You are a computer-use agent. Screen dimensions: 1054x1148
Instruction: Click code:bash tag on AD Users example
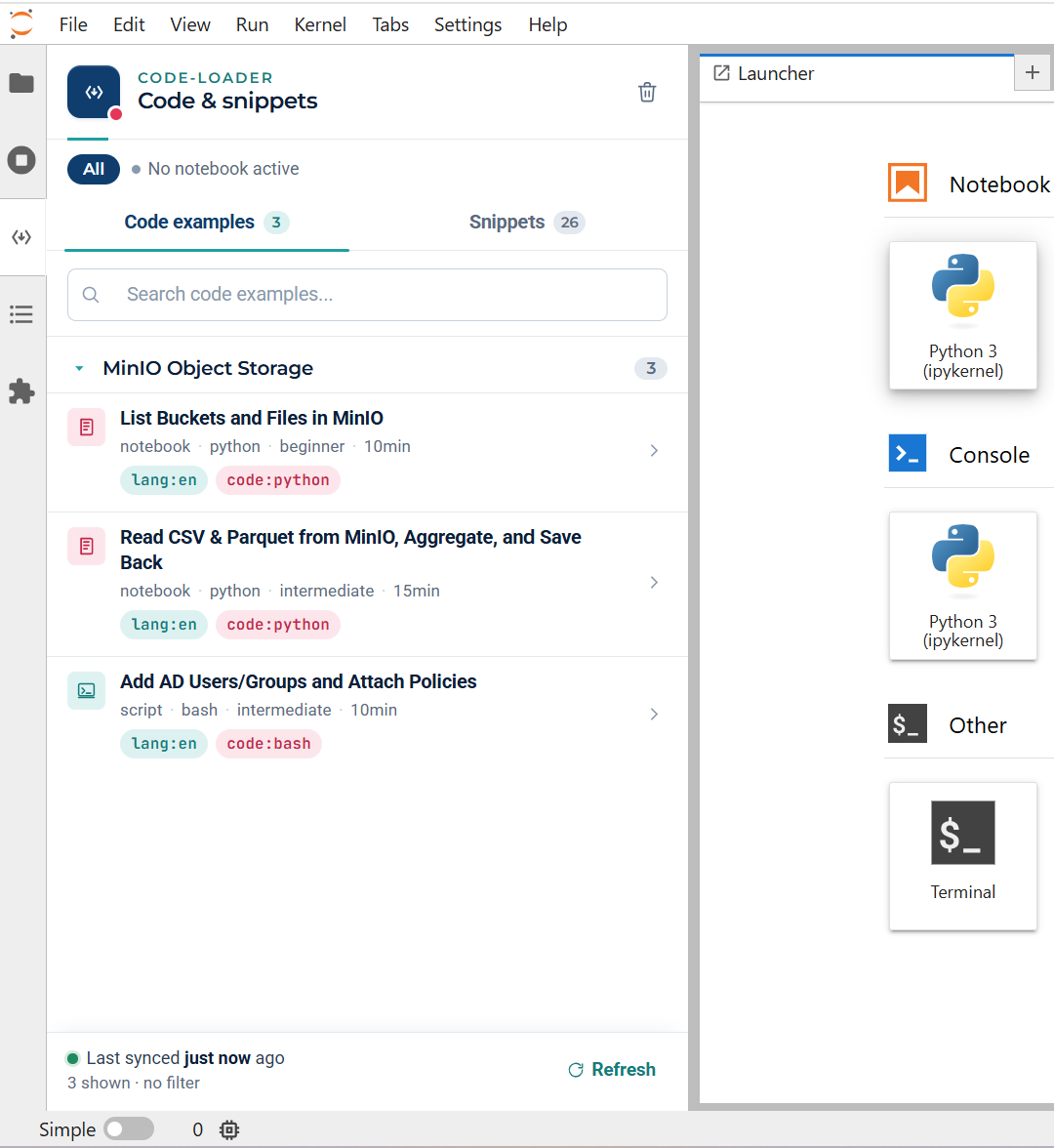point(268,744)
